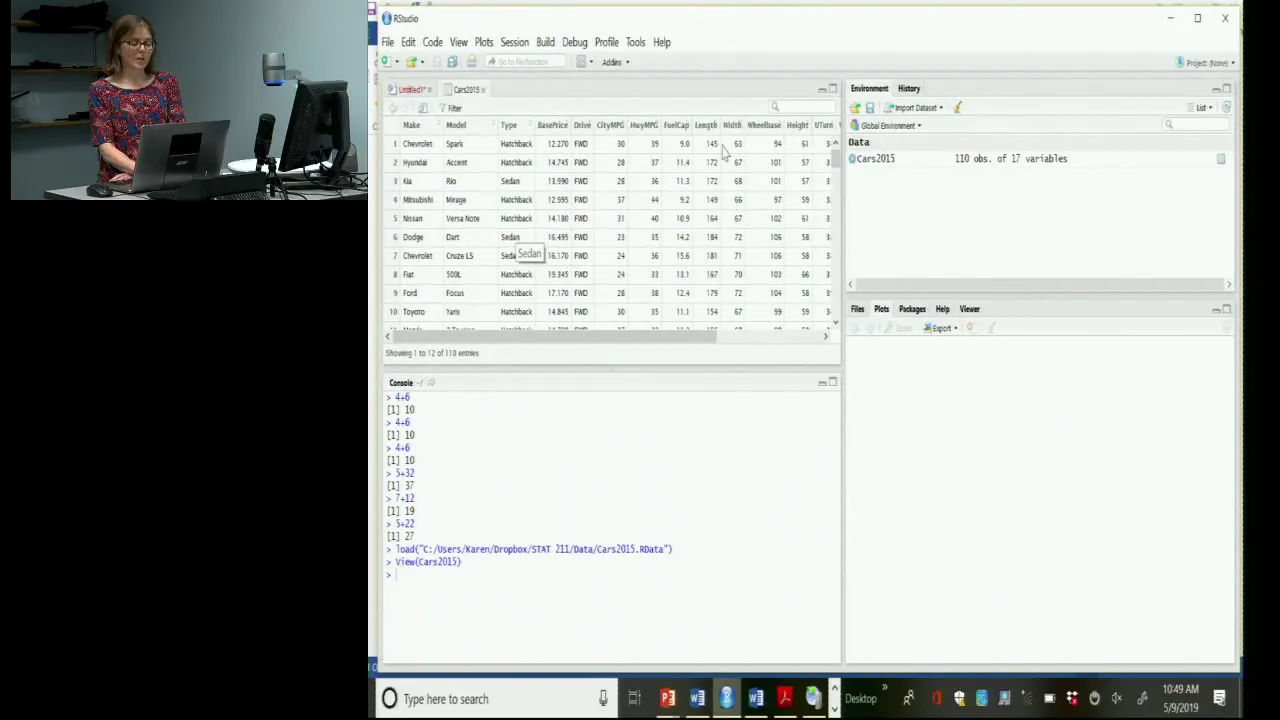
Task: Open Task View on the taskbar
Action: pos(634,699)
